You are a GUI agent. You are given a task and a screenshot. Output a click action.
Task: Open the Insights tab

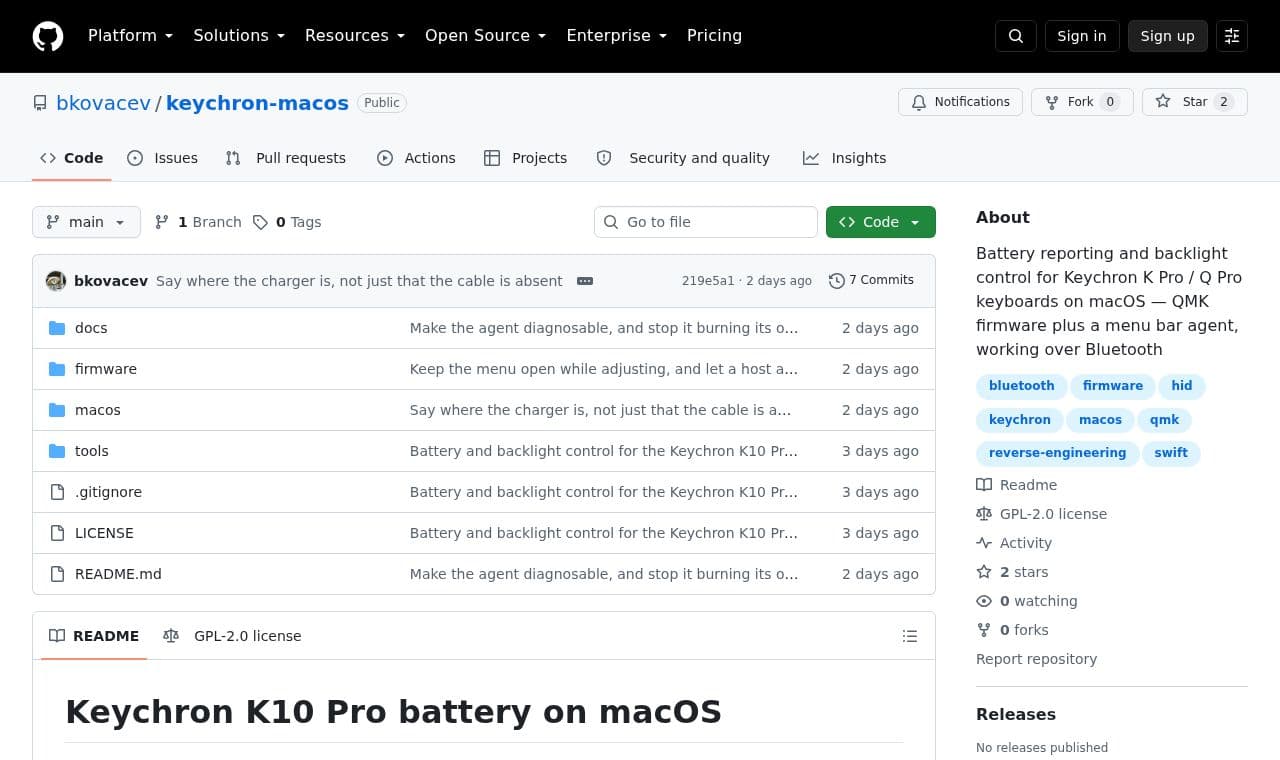[x=845, y=158]
